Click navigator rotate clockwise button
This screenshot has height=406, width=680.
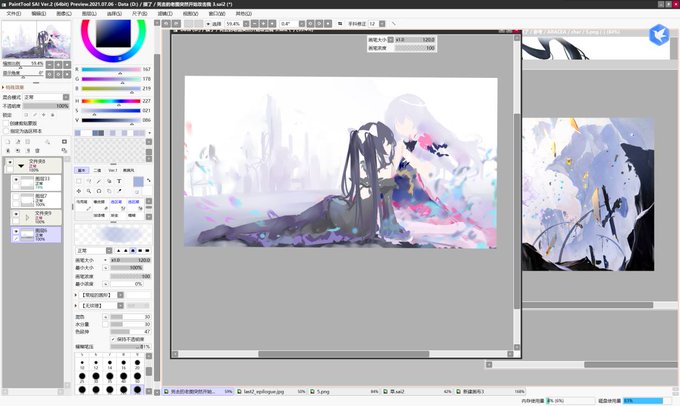click(58, 74)
